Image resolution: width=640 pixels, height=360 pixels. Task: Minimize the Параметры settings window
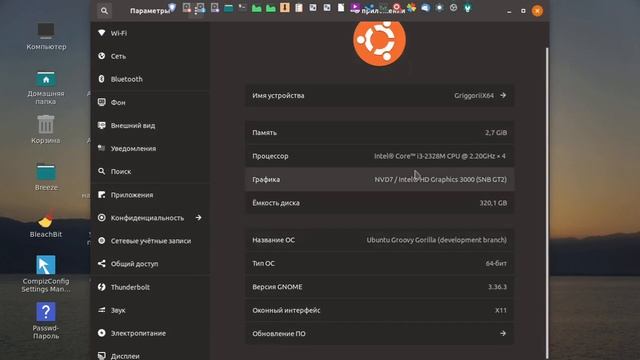[x=509, y=11]
